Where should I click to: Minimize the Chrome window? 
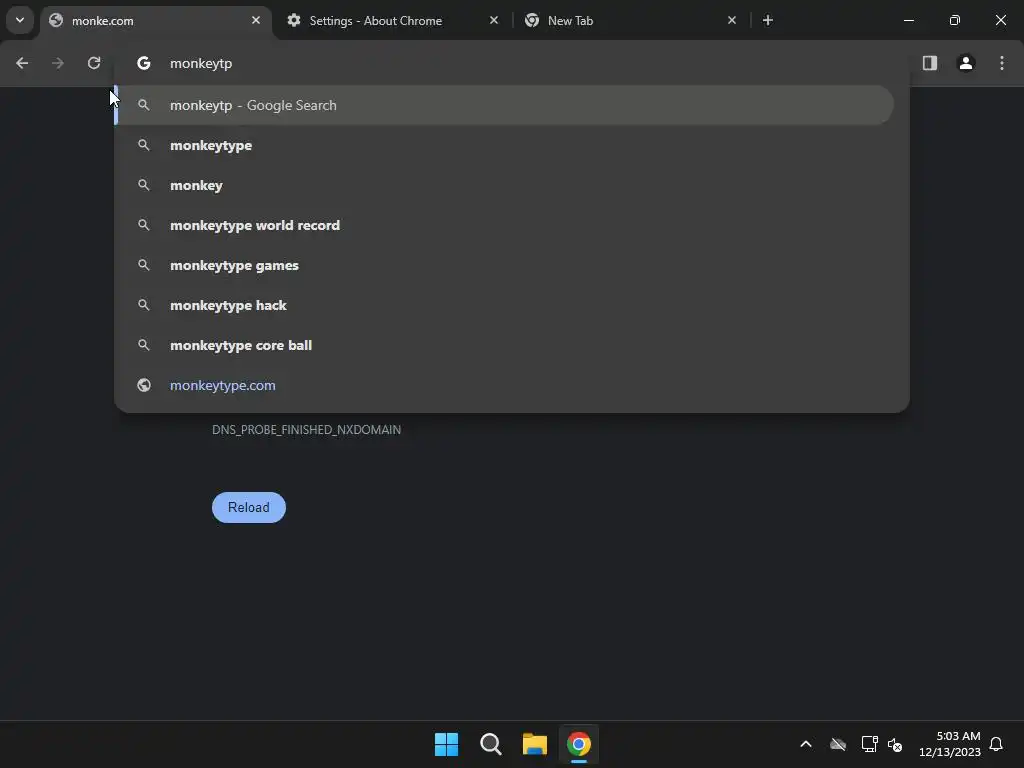[x=908, y=20]
